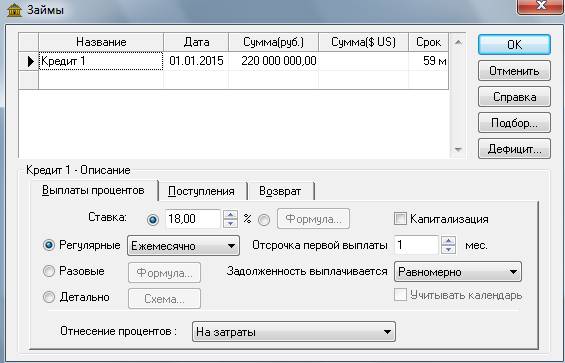
Task: Close the Займы dialog window
Action: tap(541, 6)
